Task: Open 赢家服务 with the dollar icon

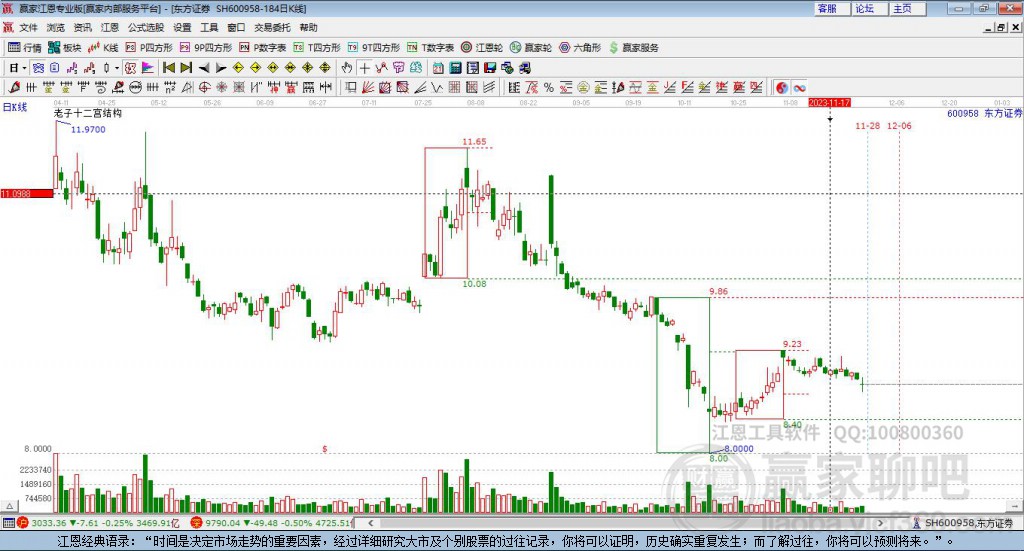Action: [634, 48]
